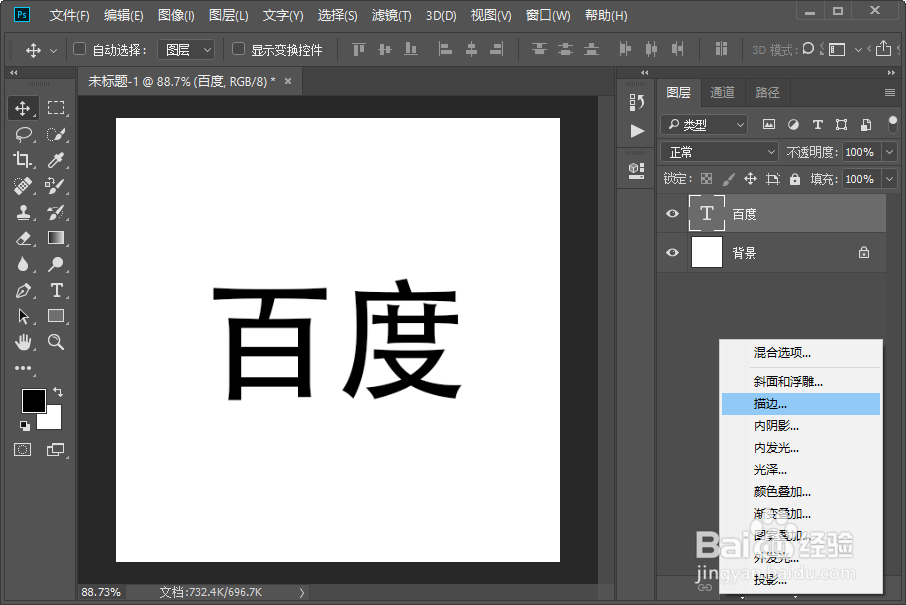Change the screen mode
The width and height of the screenshot is (906, 605).
point(56,450)
